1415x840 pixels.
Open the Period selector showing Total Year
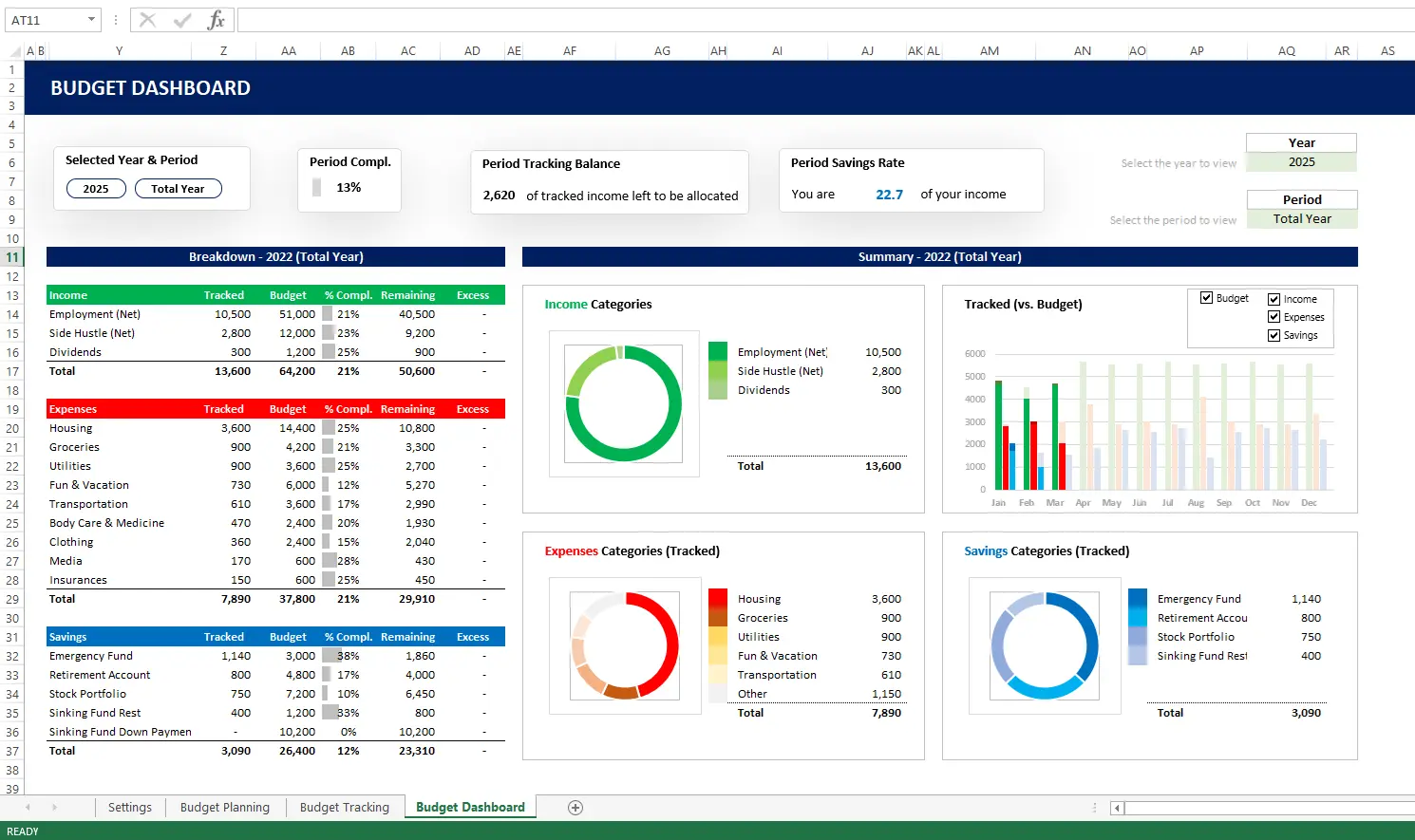tap(1301, 219)
